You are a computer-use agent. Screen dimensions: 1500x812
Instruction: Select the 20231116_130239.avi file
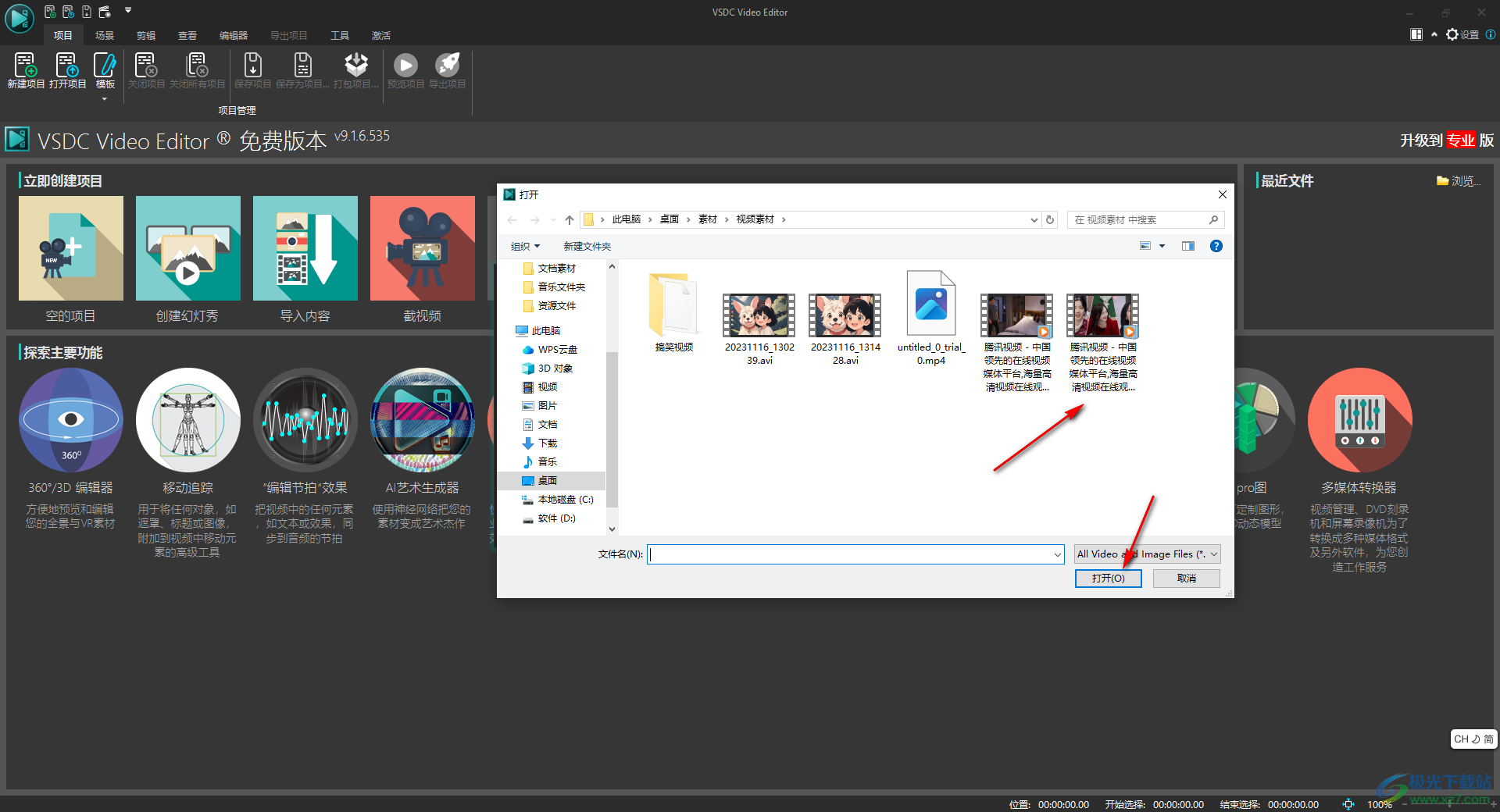759,329
